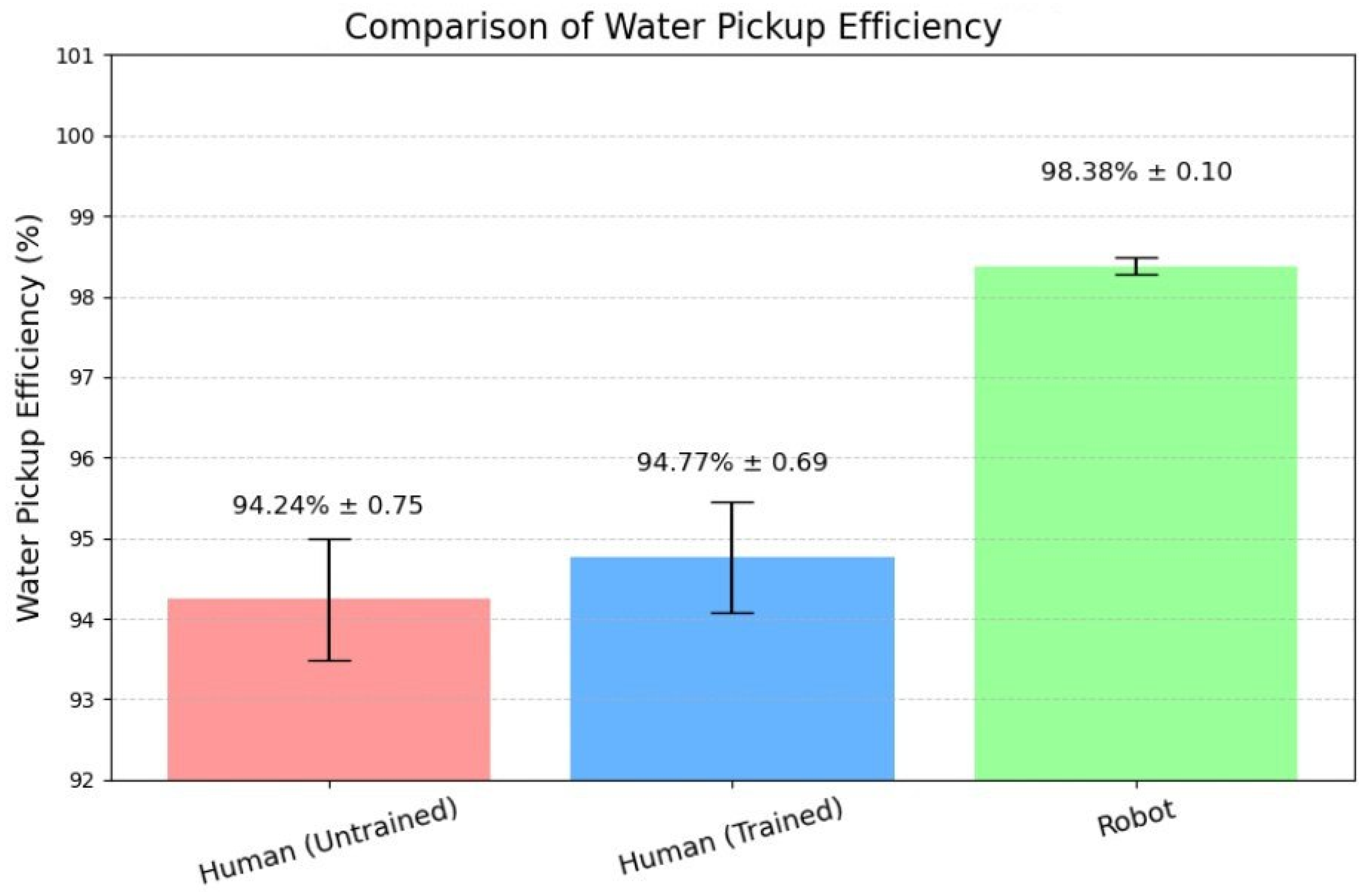This screenshot has width=1372, height=892.
Task: Click the error bar on the Untrained bar
Action: (329, 599)
